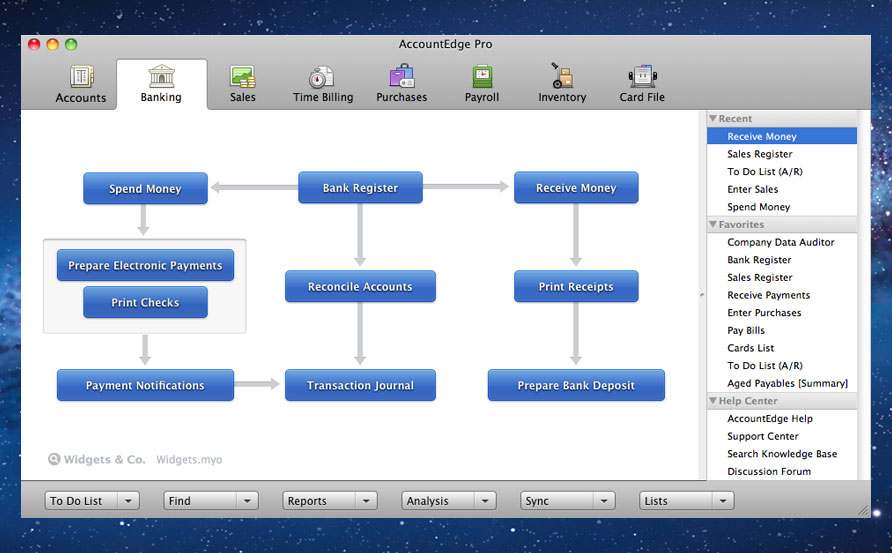Select Sales Register under Recent
Image resolution: width=892 pixels, height=553 pixels.
coord(782,154)
